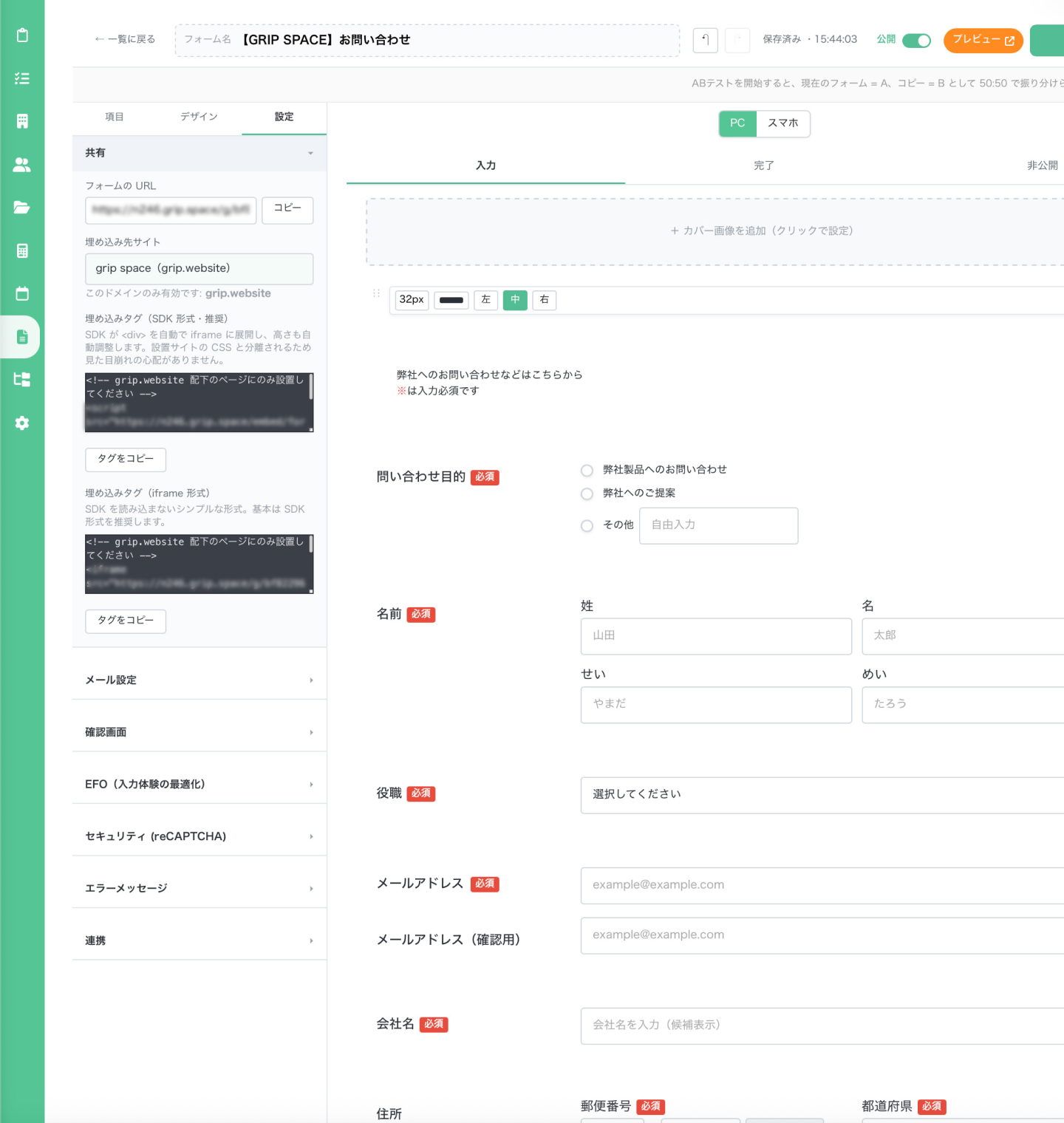Open the 入力 form step tab
The width and height of the screenshot is (1064, 1123).
click(485, 165)
